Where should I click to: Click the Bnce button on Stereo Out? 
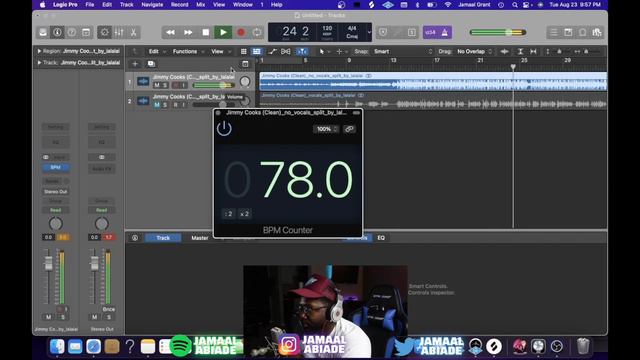point(109,309)
